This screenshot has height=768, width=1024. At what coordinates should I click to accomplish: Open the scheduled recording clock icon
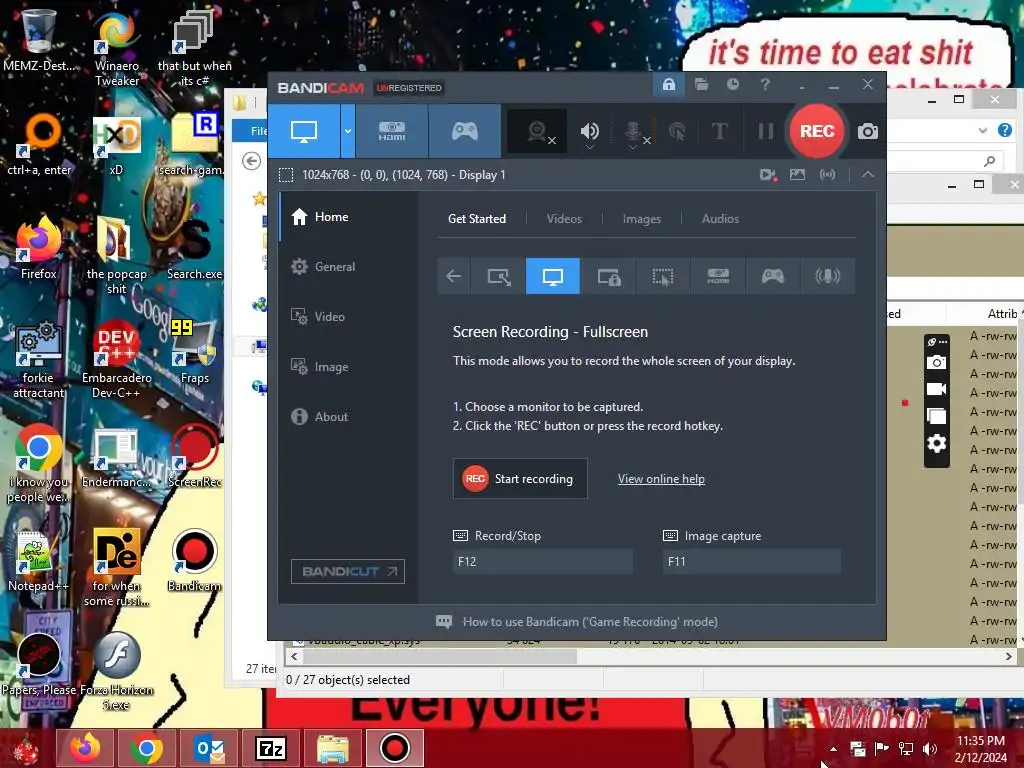click(733, 85)
